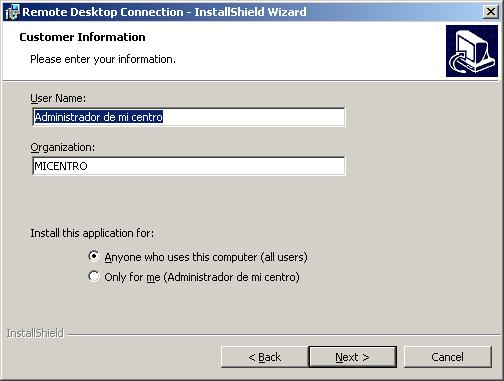
Task: Focus the Organization field containing MICENTRO
Action: (x=189, y=166)
